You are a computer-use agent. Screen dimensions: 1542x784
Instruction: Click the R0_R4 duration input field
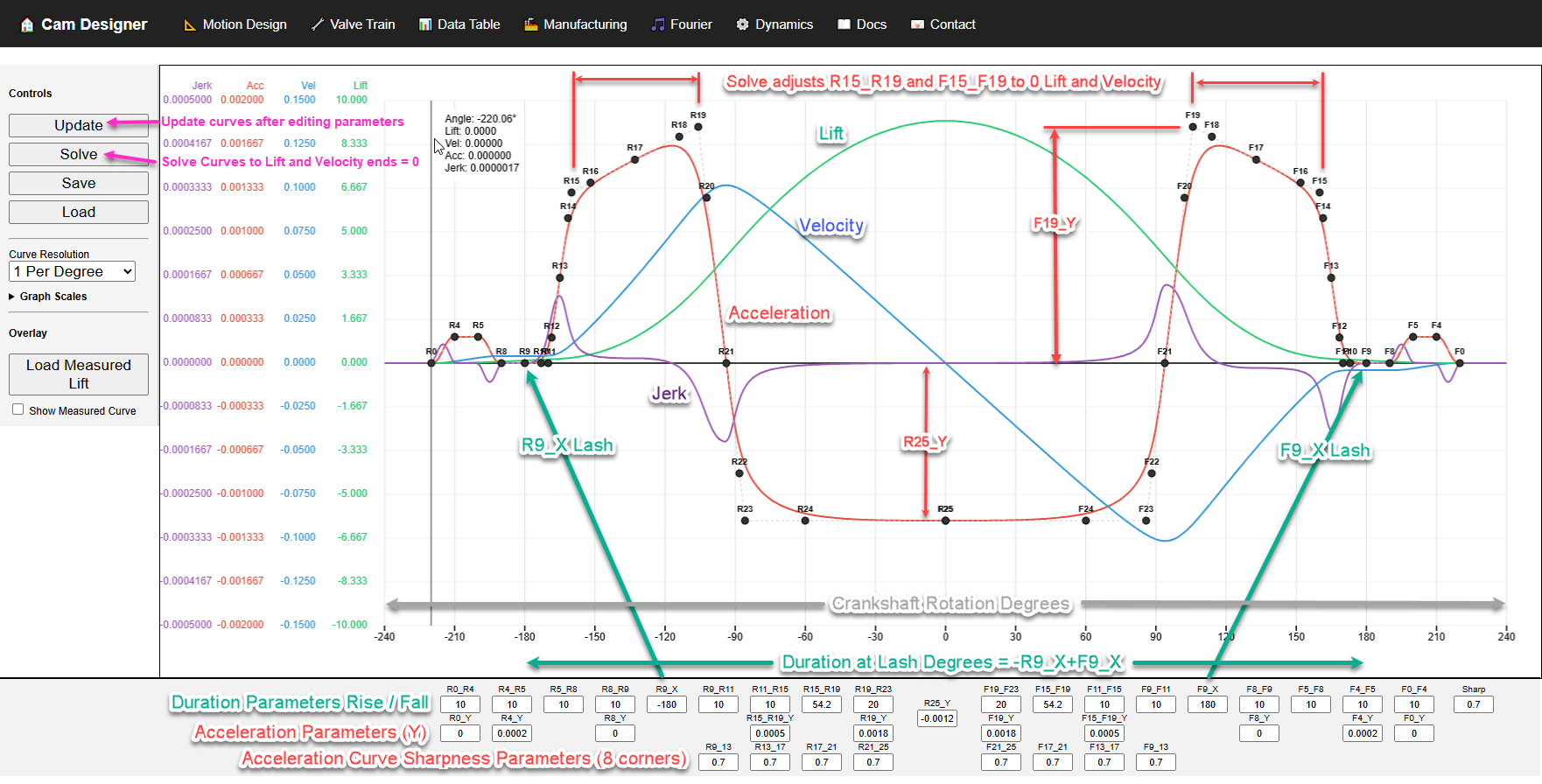(460, 704)
